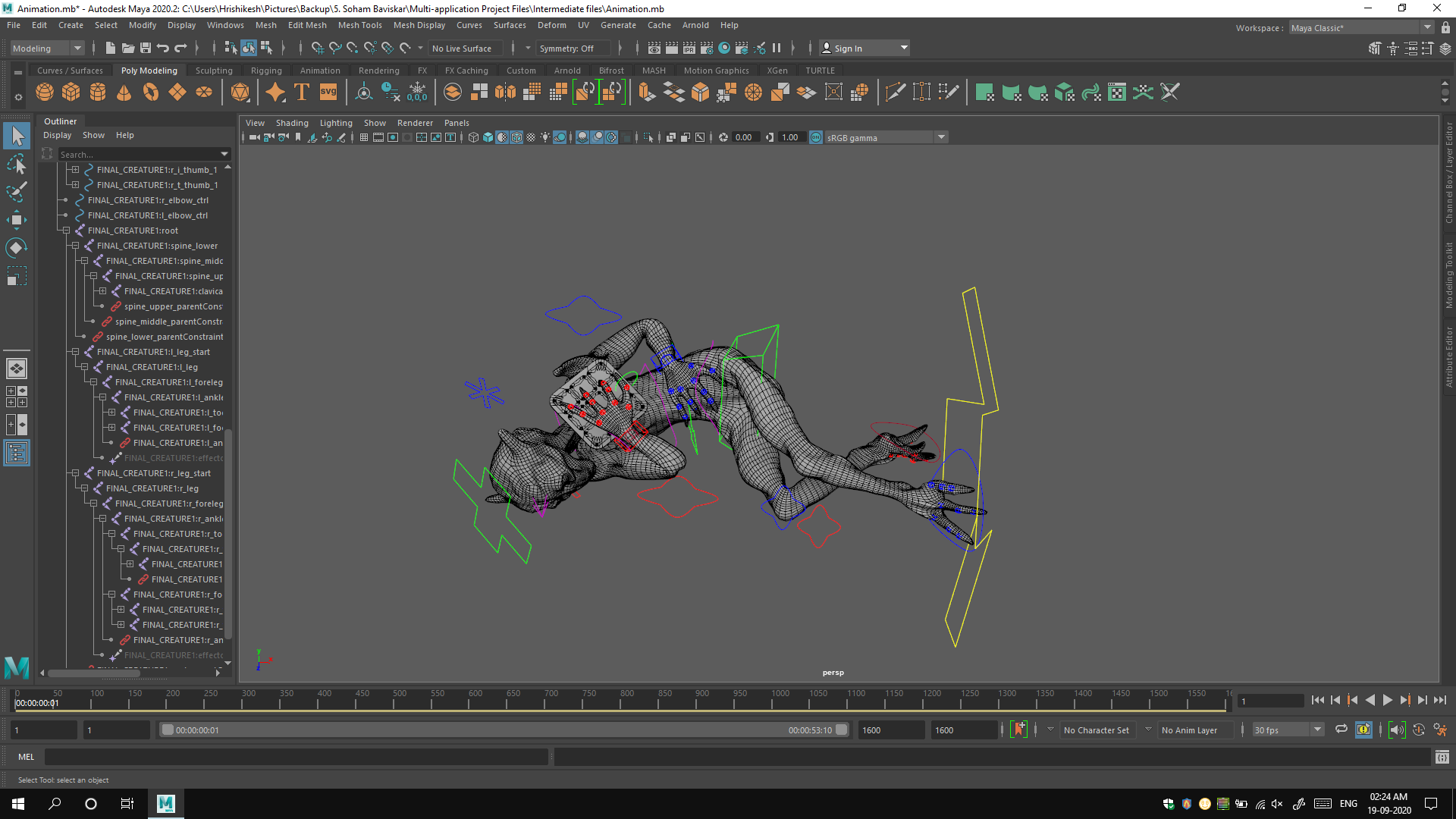
Task: Open the Modeling menu set dropdown
Action: point(47,49)
